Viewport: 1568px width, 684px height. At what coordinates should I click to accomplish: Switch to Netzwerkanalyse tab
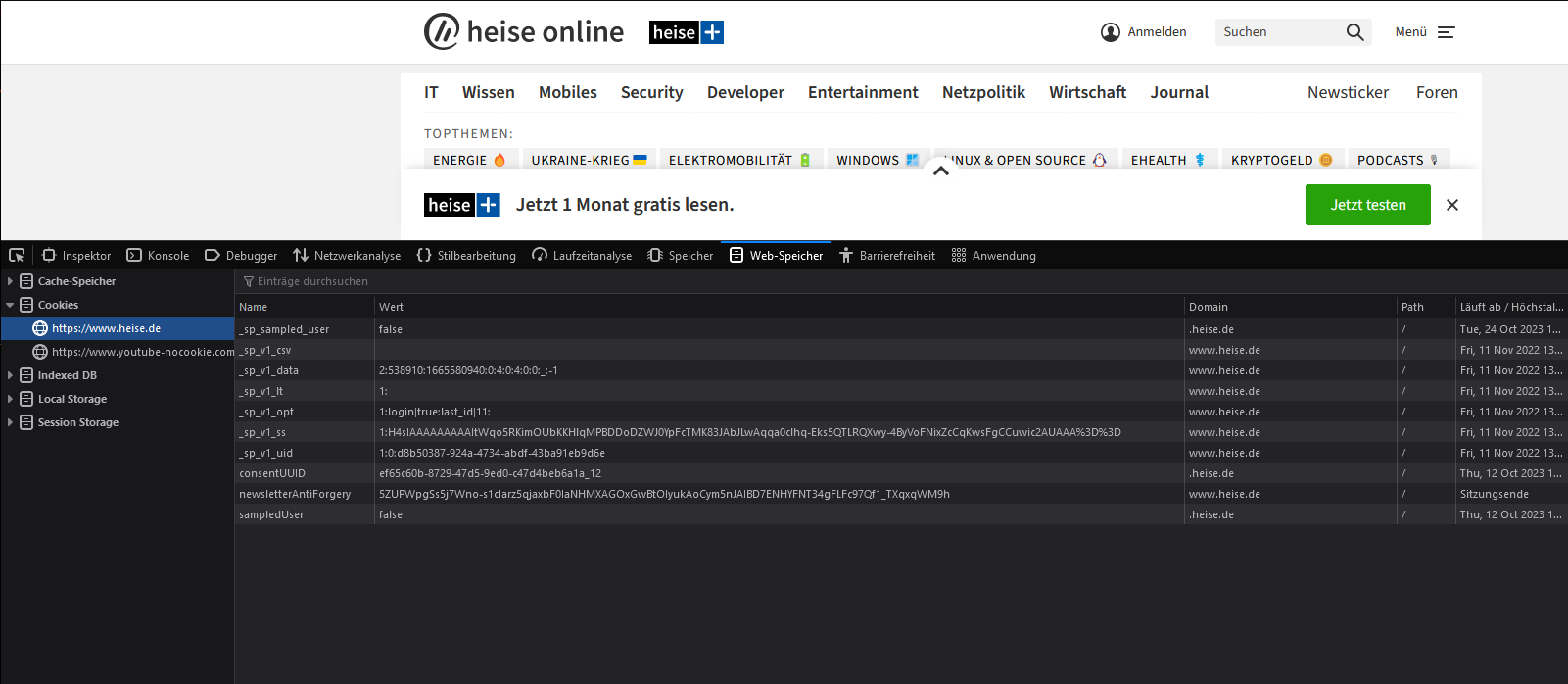coord(347,255)
